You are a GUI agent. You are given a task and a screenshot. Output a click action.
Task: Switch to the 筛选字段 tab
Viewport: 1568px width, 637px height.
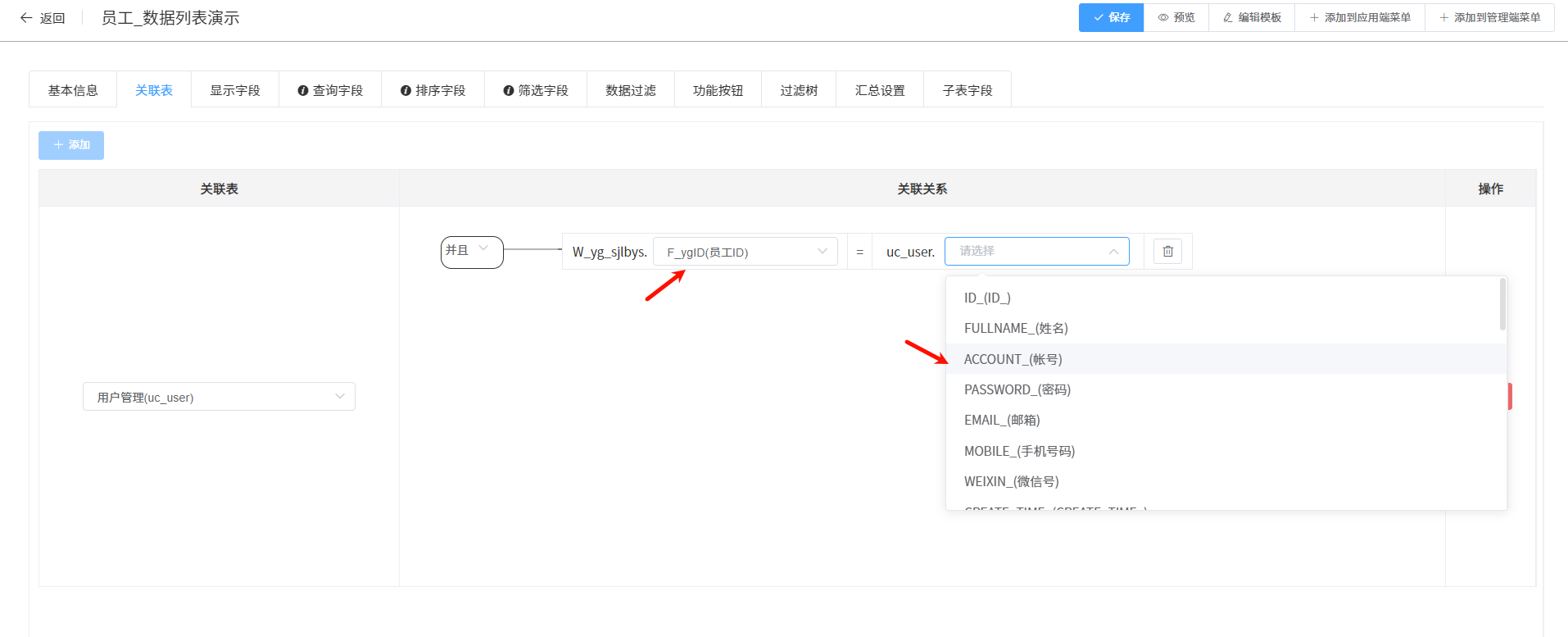536,89
